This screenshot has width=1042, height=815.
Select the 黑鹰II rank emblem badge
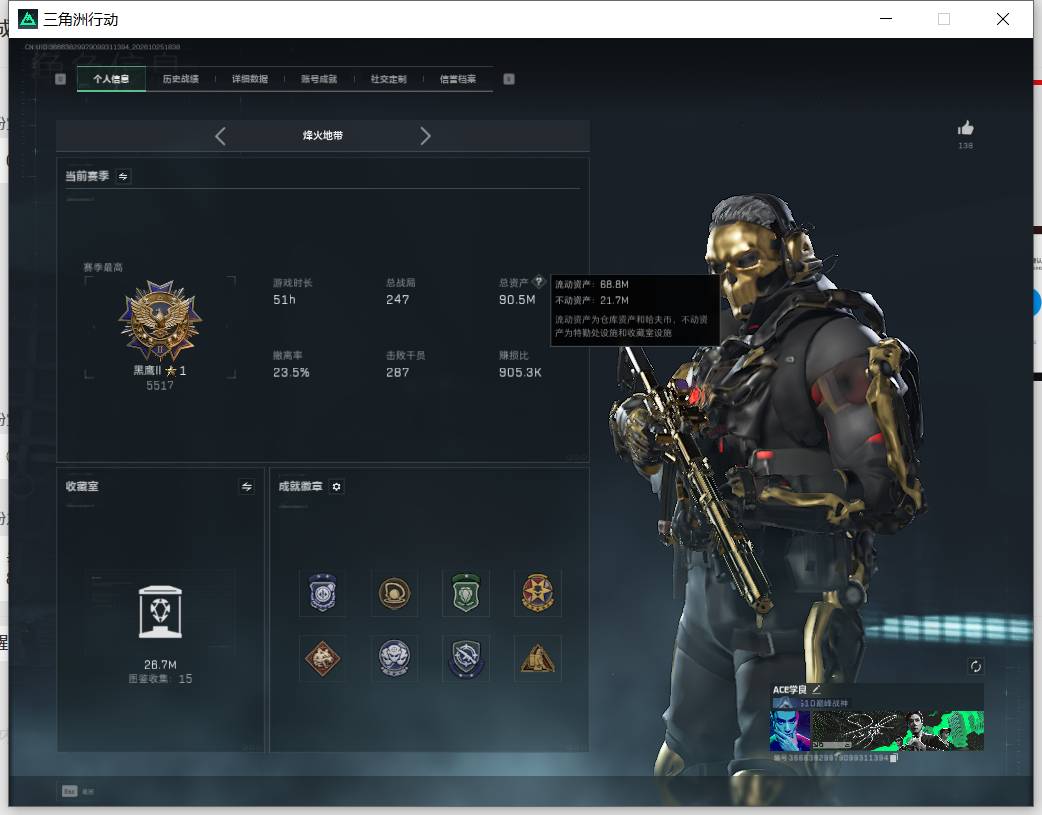pyautogui.click(x=160, y=321)
